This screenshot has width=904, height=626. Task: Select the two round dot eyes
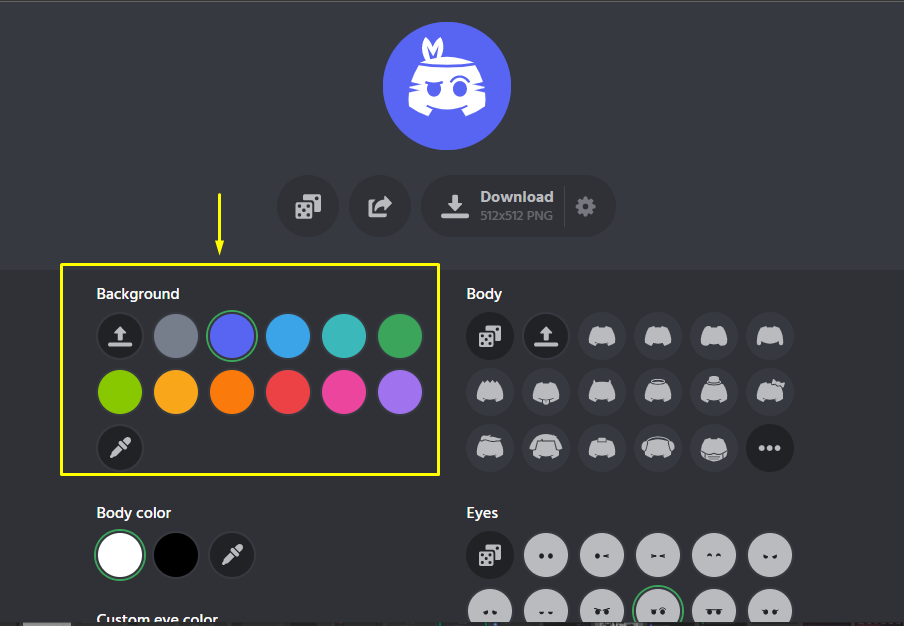click(x=545, y=555)
